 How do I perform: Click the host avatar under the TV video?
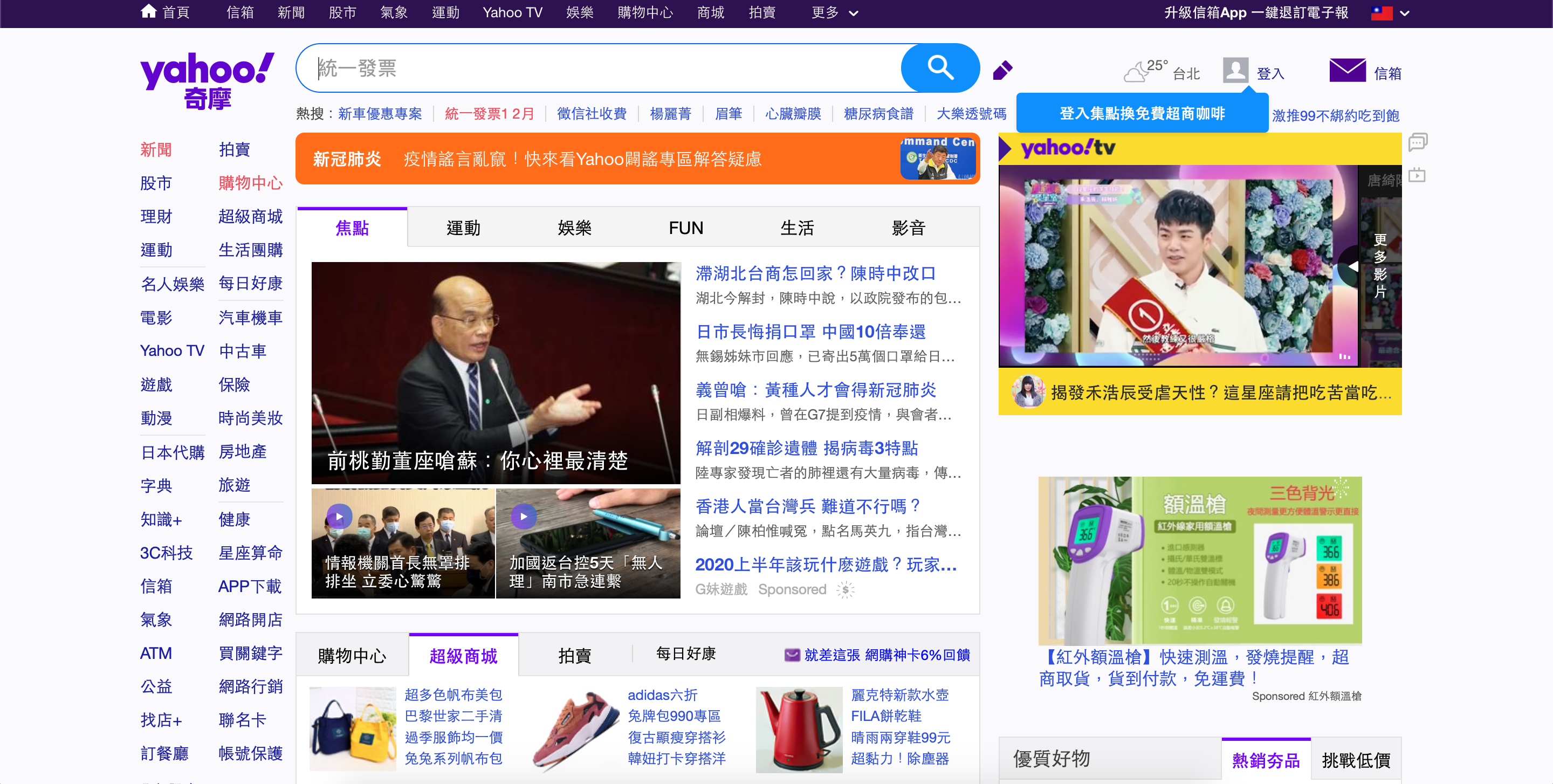coord(1028,391)
